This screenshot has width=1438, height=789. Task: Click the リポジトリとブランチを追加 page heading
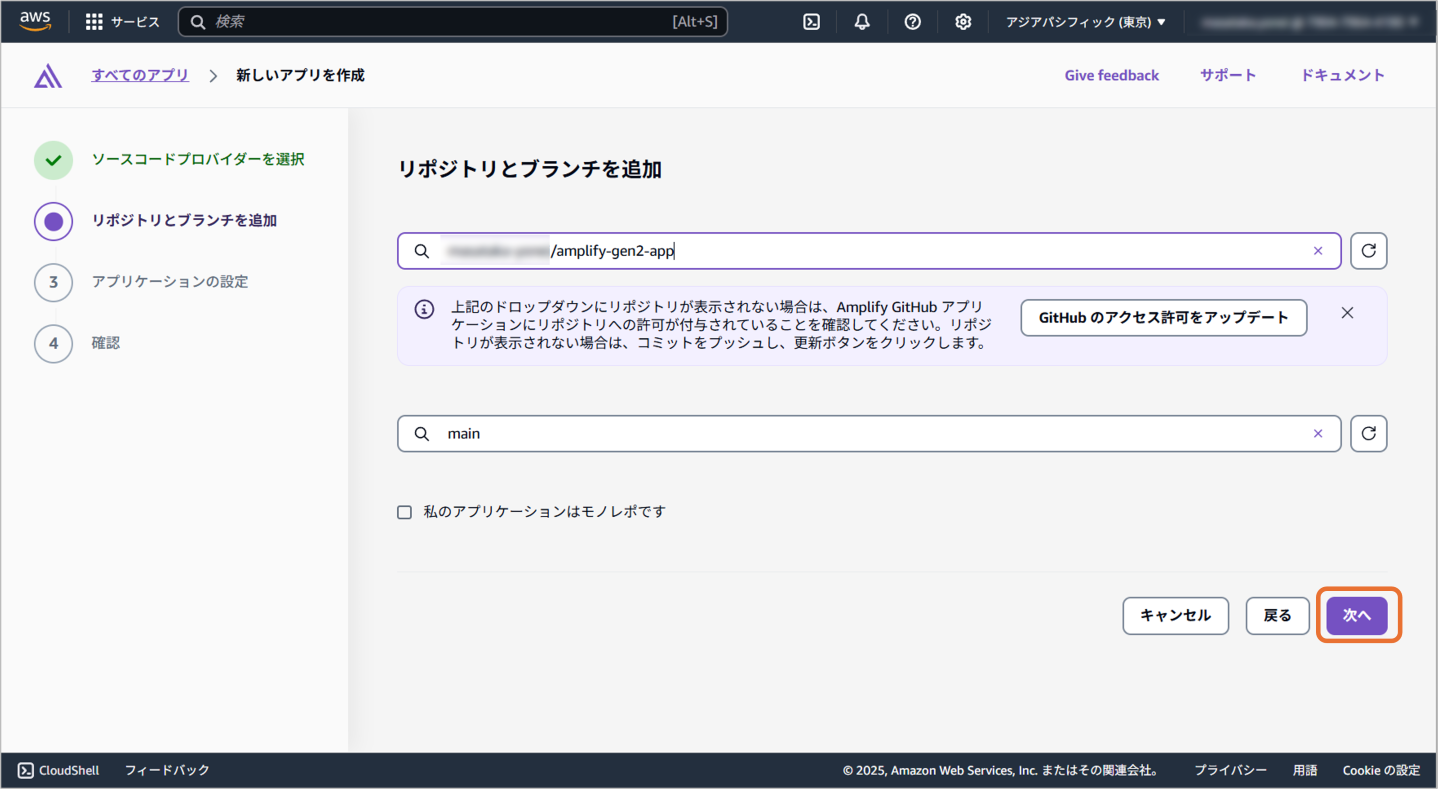click(530, 169)
